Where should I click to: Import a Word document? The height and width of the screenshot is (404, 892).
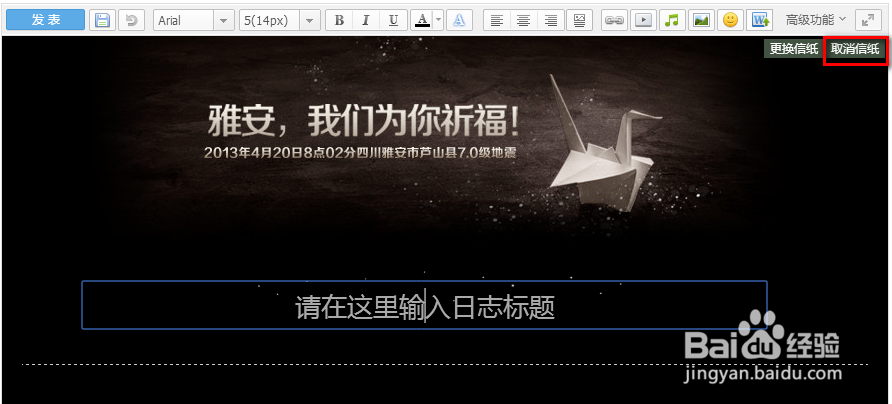coord(759,20)
